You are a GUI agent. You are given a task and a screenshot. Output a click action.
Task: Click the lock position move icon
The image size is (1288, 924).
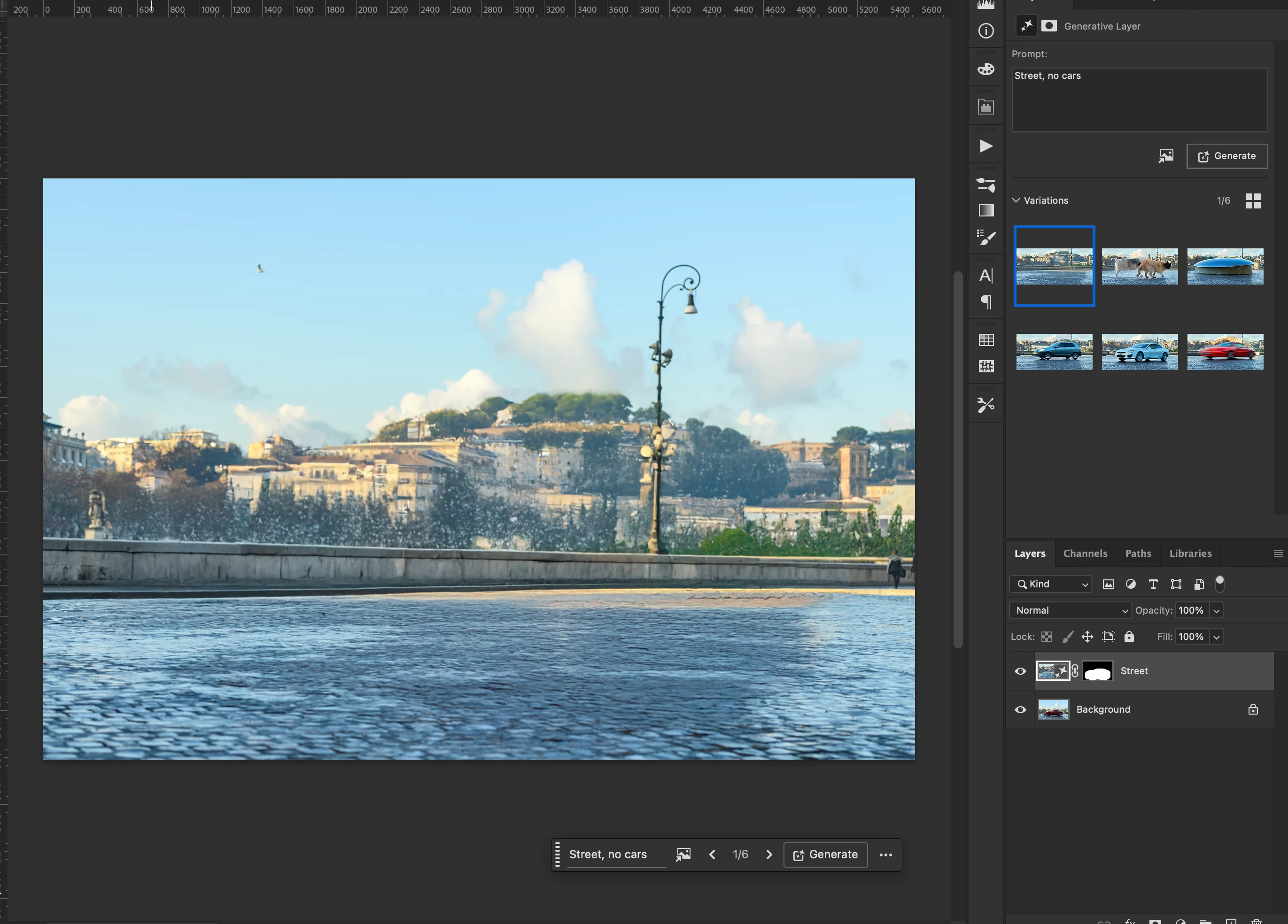1087,637
